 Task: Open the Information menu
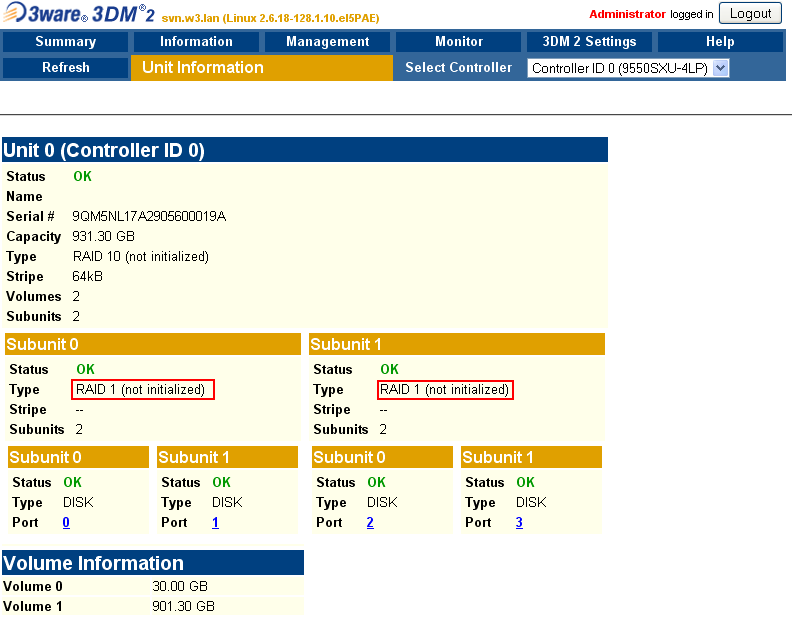pos(196,42)
